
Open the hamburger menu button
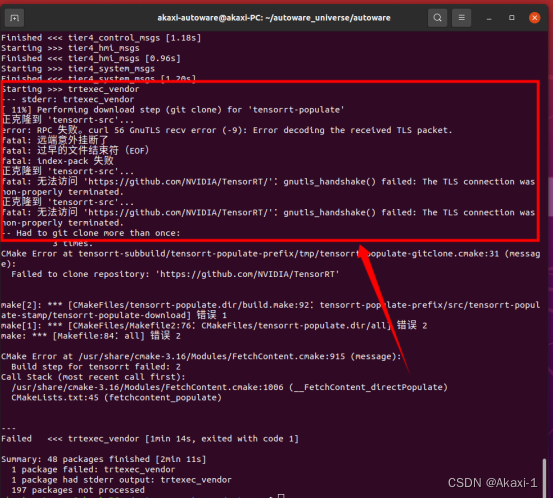(x=461, y=18)
